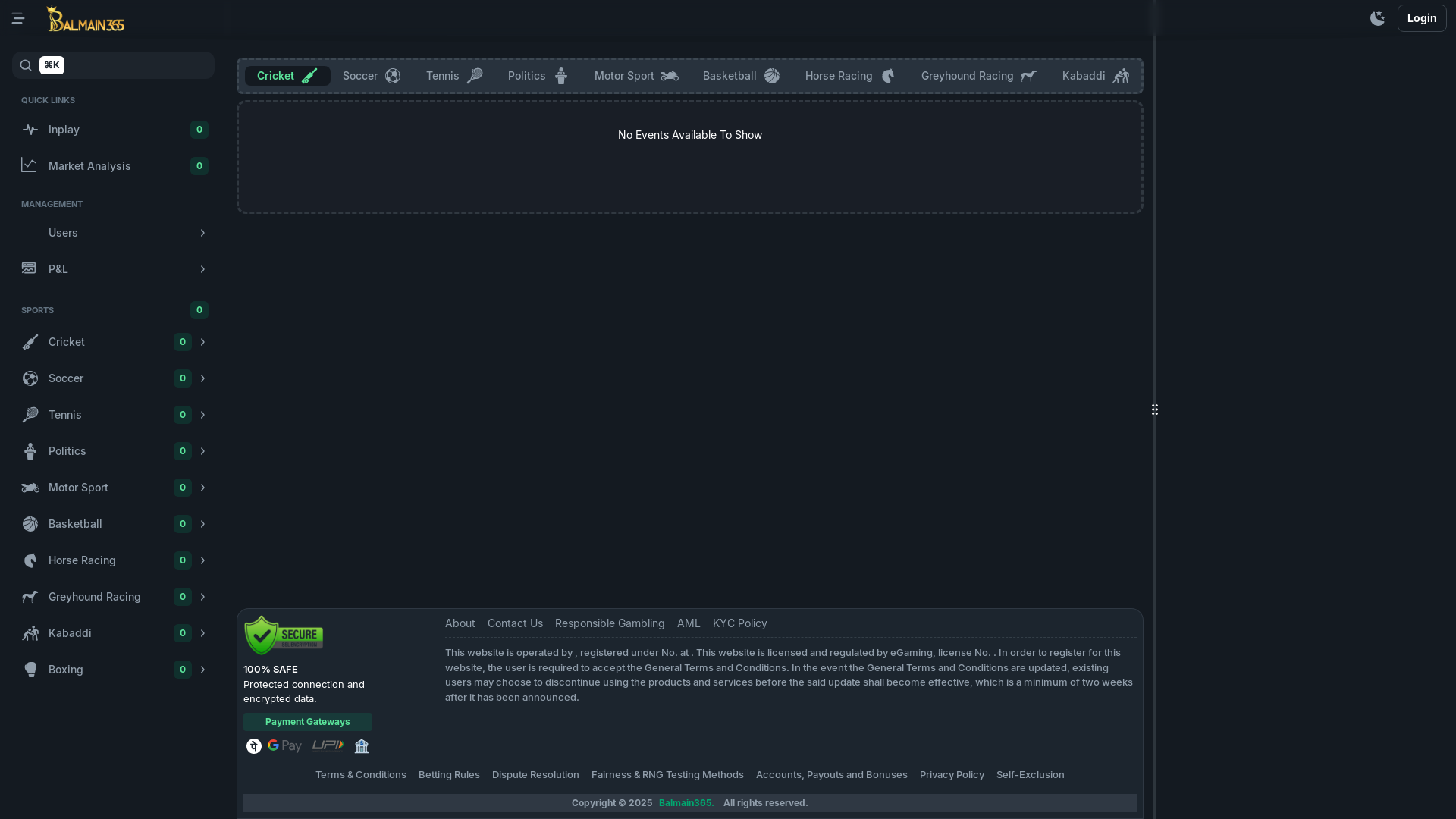Click the Market Analysis chart icon
This screenshot has height=819, width=1456.
point(30,165)
